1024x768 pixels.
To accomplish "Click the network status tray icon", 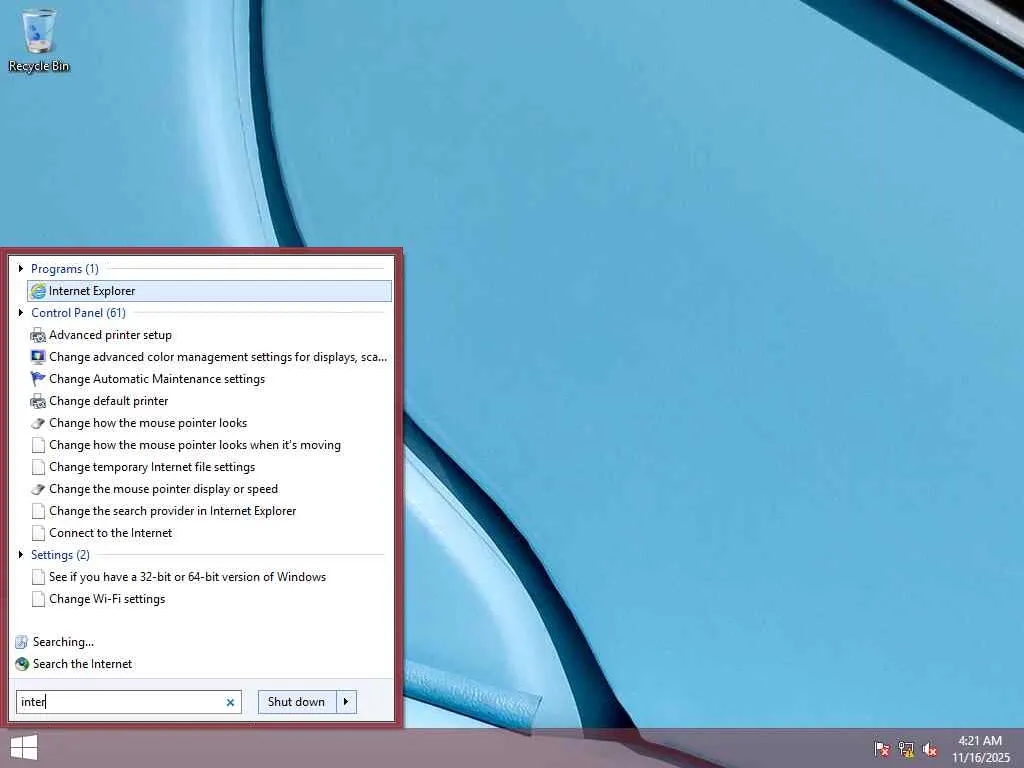I will (x=905, y=748).
